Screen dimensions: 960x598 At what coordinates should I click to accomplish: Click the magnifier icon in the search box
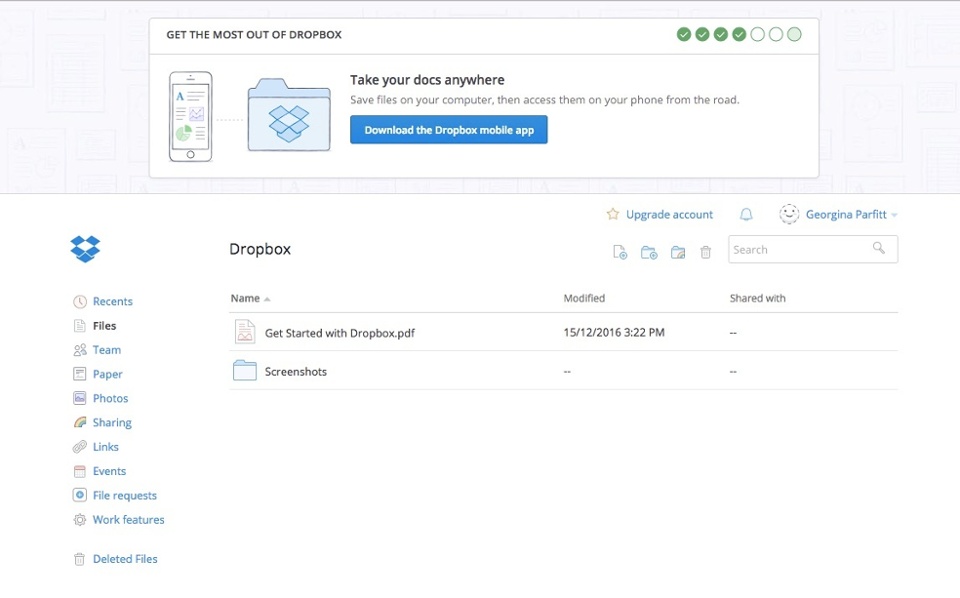[x=879, y=248]
